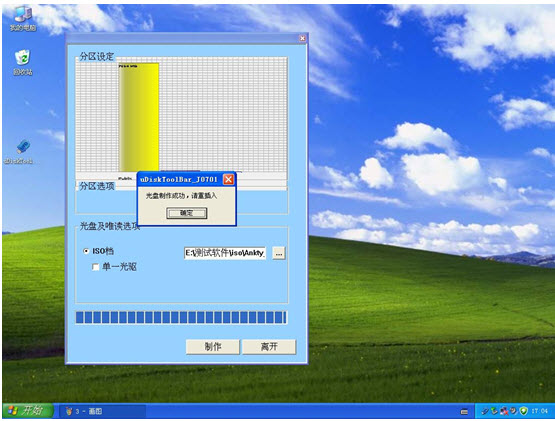Screen dimensions: 555x421
Task: Close the uDiskToolBar_J0701 message box
Action: tap(228, 180)
